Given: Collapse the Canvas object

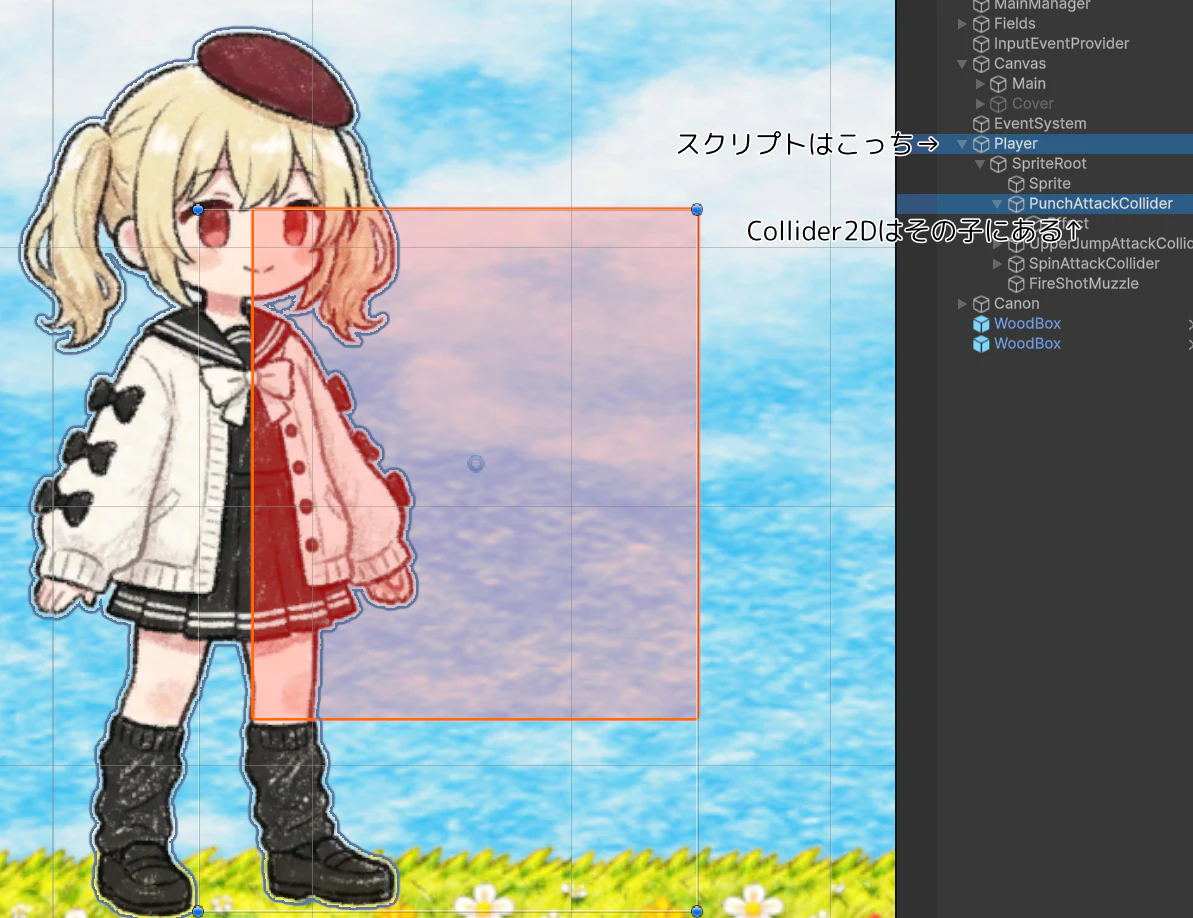Looking at the screenshot, I should click(x=962, y=64).
